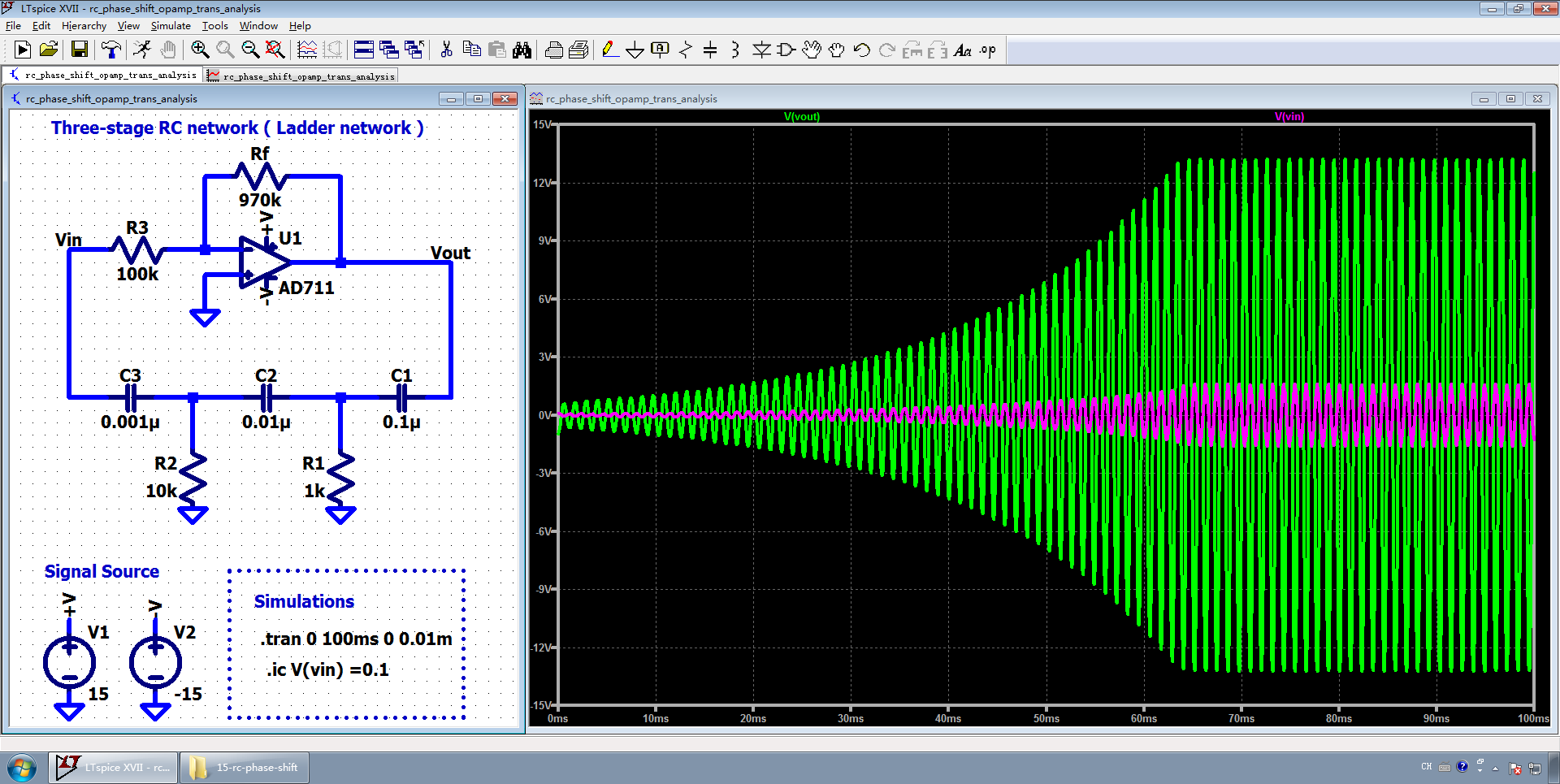Viewport: 1560px width, 784px height.
Task: Open the Simulate menu
Action: click(x=171, y=26)
